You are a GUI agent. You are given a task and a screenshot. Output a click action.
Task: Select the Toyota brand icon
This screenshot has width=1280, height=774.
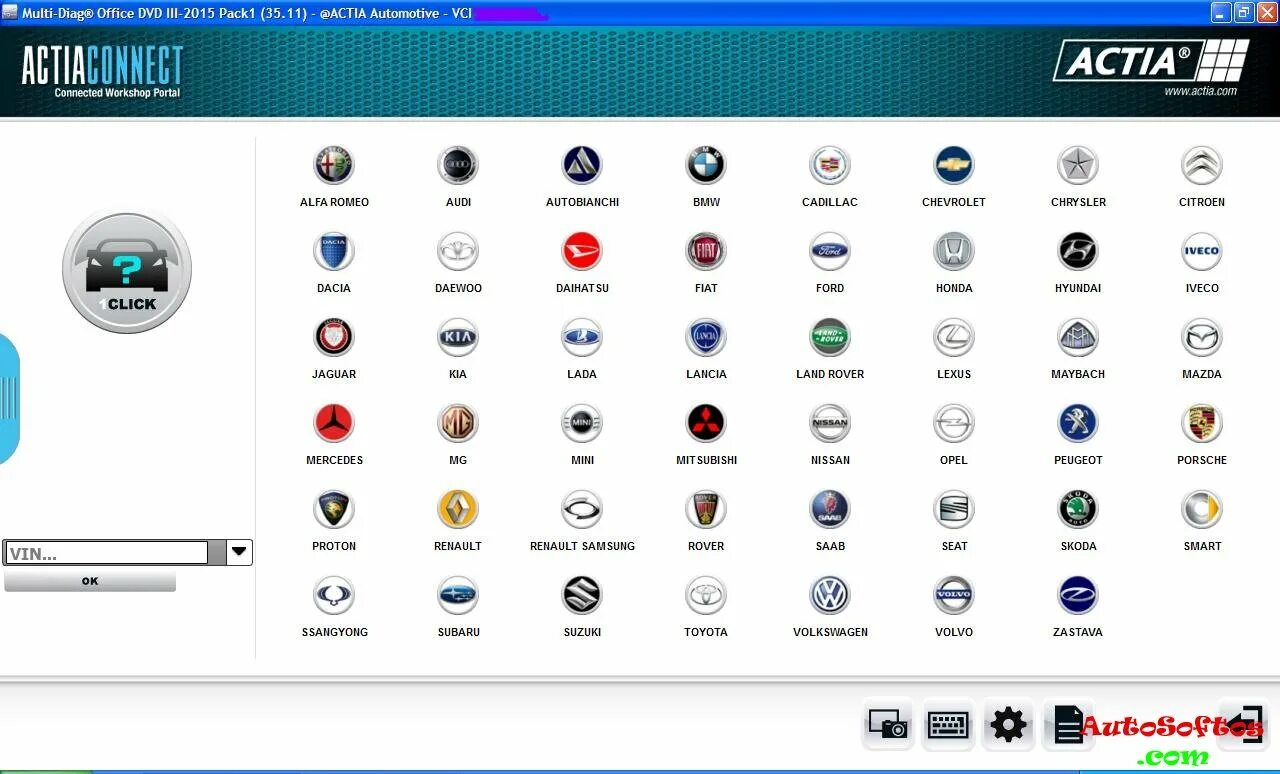coord(706,595)
